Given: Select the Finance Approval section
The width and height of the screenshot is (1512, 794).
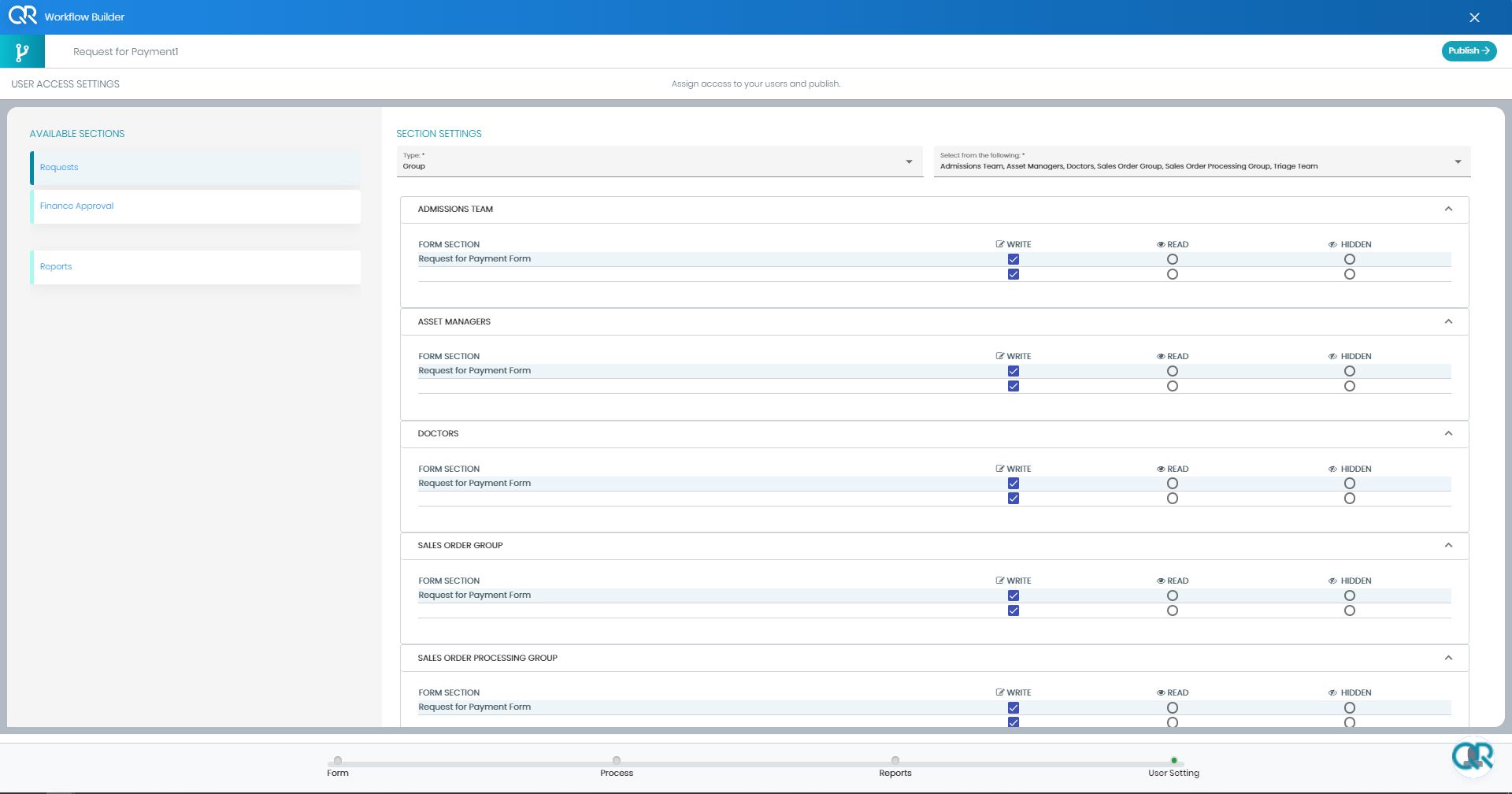Looking at the screenshot, I should click(195, 206).
